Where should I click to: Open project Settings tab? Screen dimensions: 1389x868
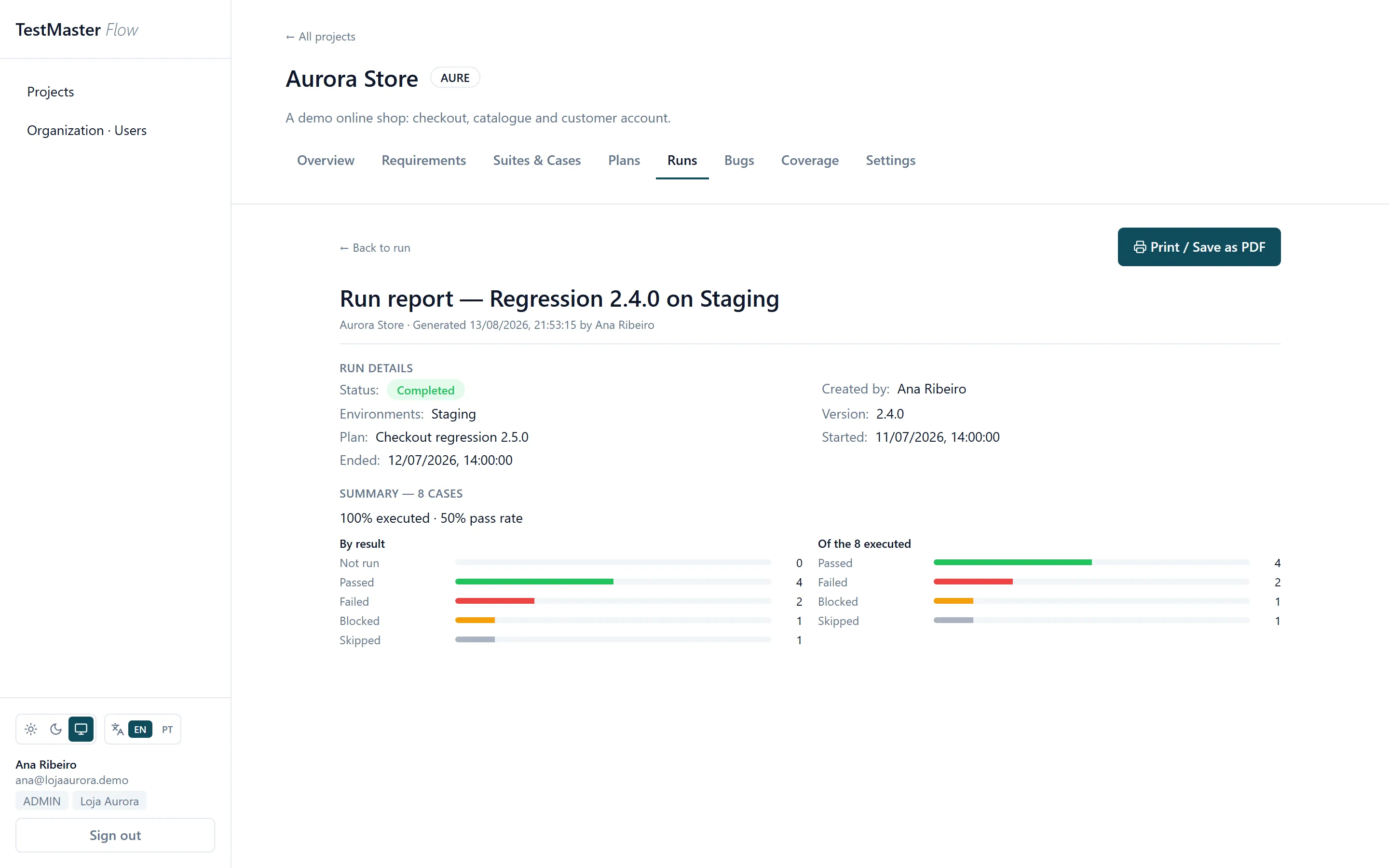coord(890,160)
